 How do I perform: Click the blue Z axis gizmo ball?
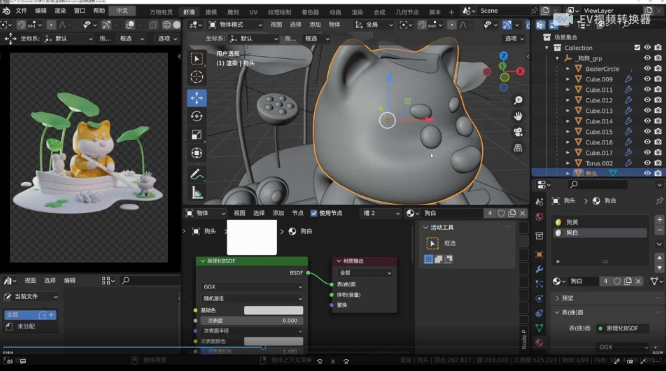click(x=504, y=56)
